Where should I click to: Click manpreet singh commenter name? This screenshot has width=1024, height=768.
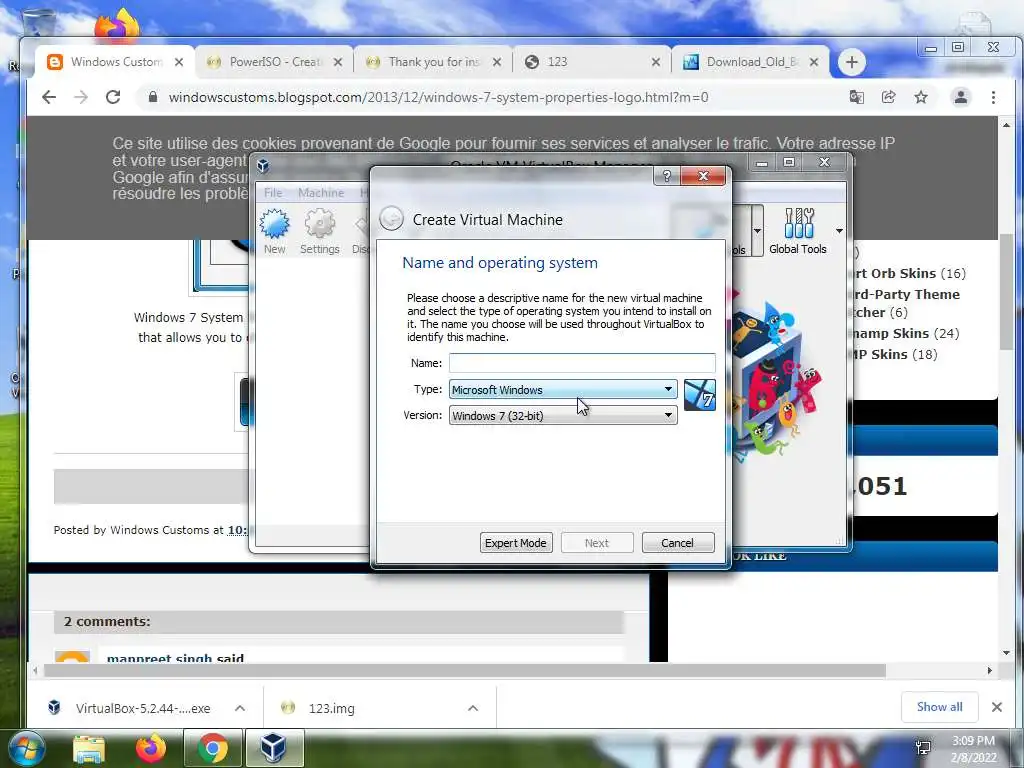pos(161,658)
